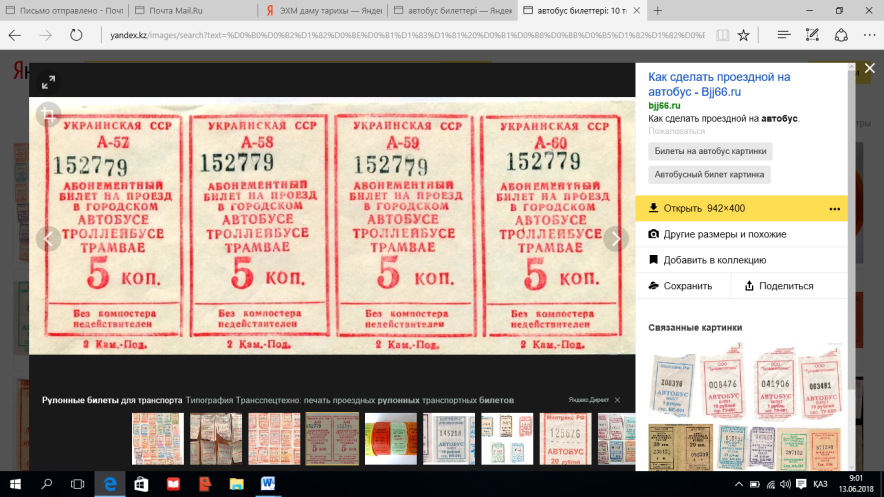Open Task View on taskbar
884x497 pixels.
tap(77, 484)
